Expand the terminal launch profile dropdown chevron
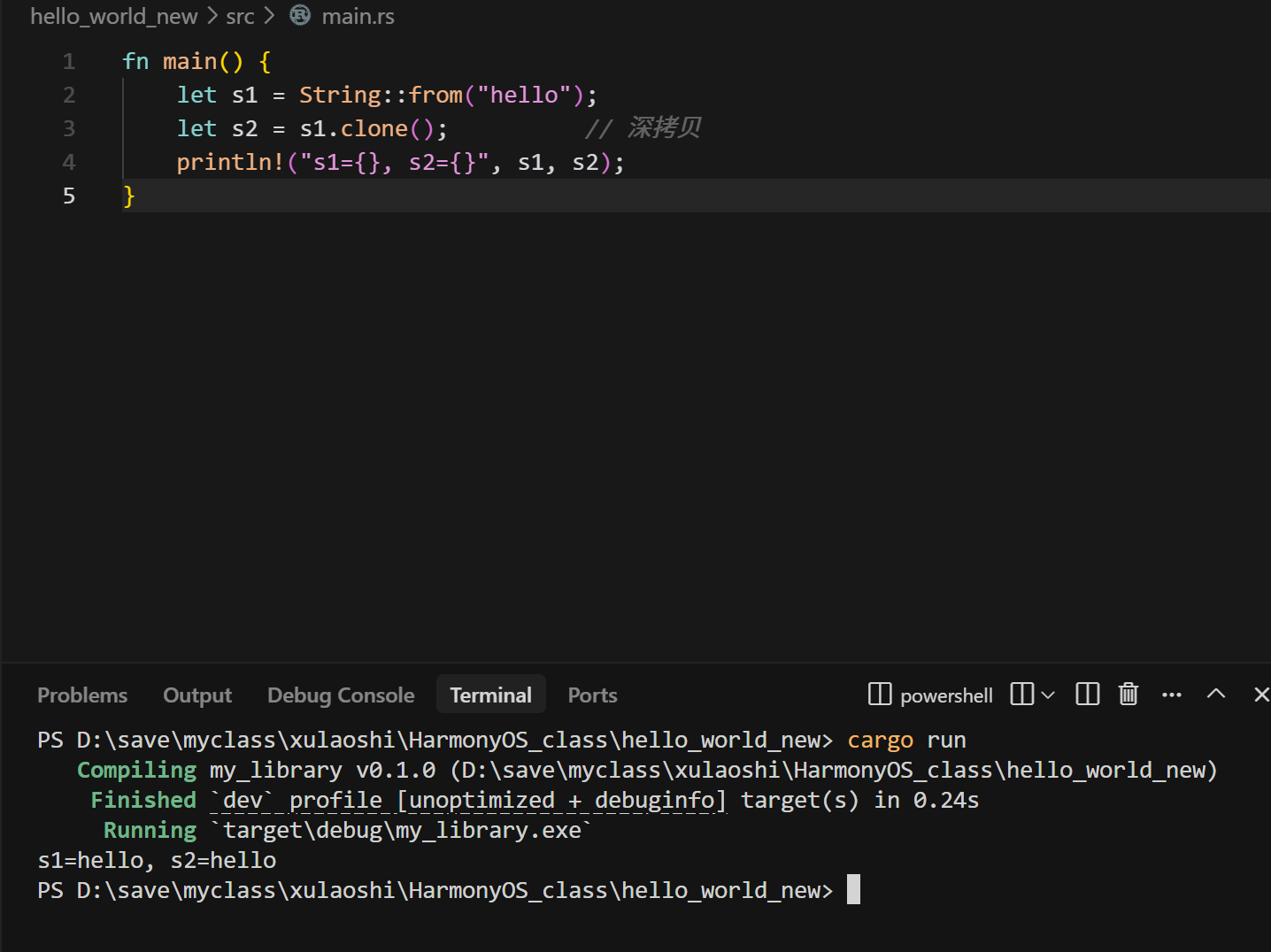This screenshot has width=1271, height=952. (x=1048, y=695)
